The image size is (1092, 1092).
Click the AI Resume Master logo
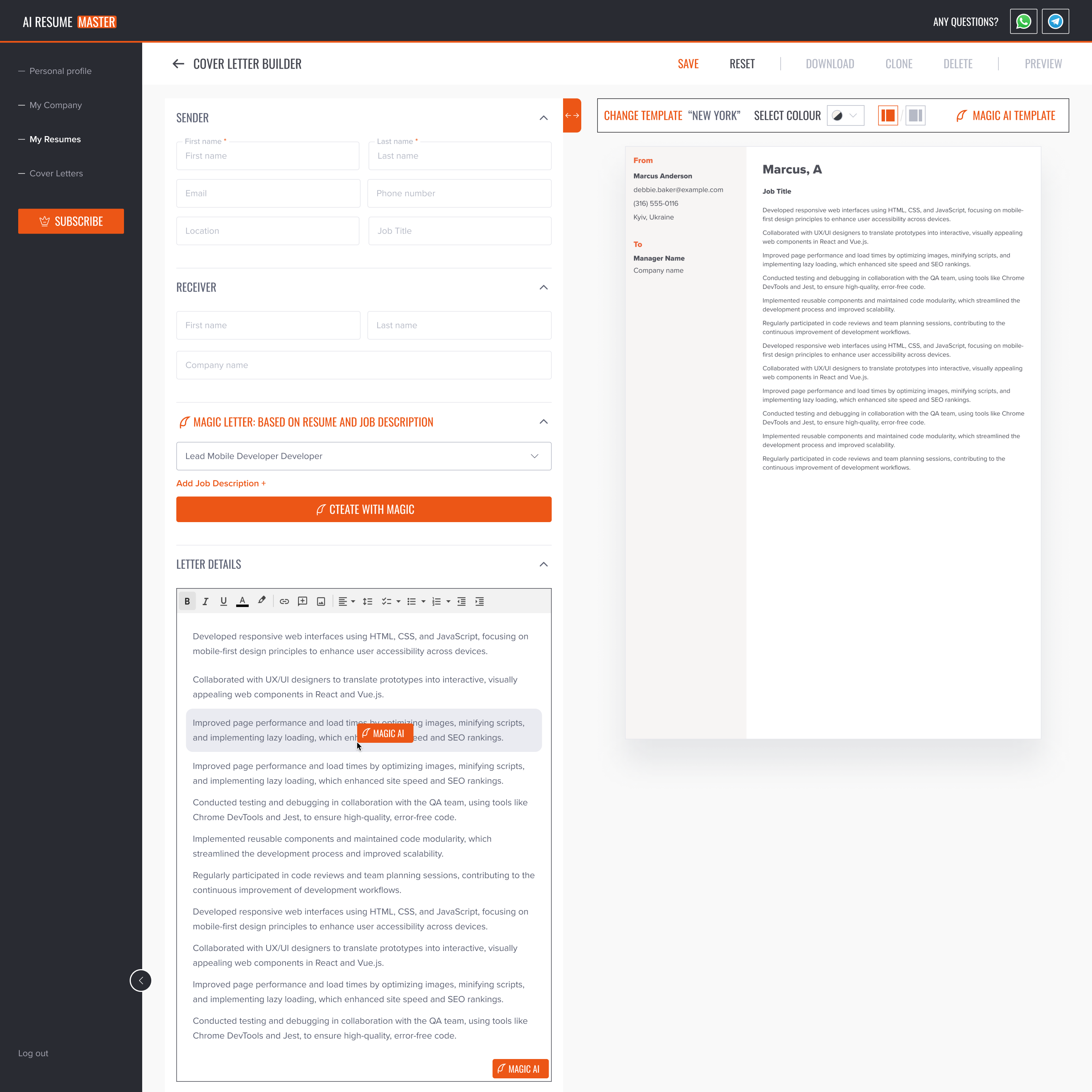click(x=69, y=22)
